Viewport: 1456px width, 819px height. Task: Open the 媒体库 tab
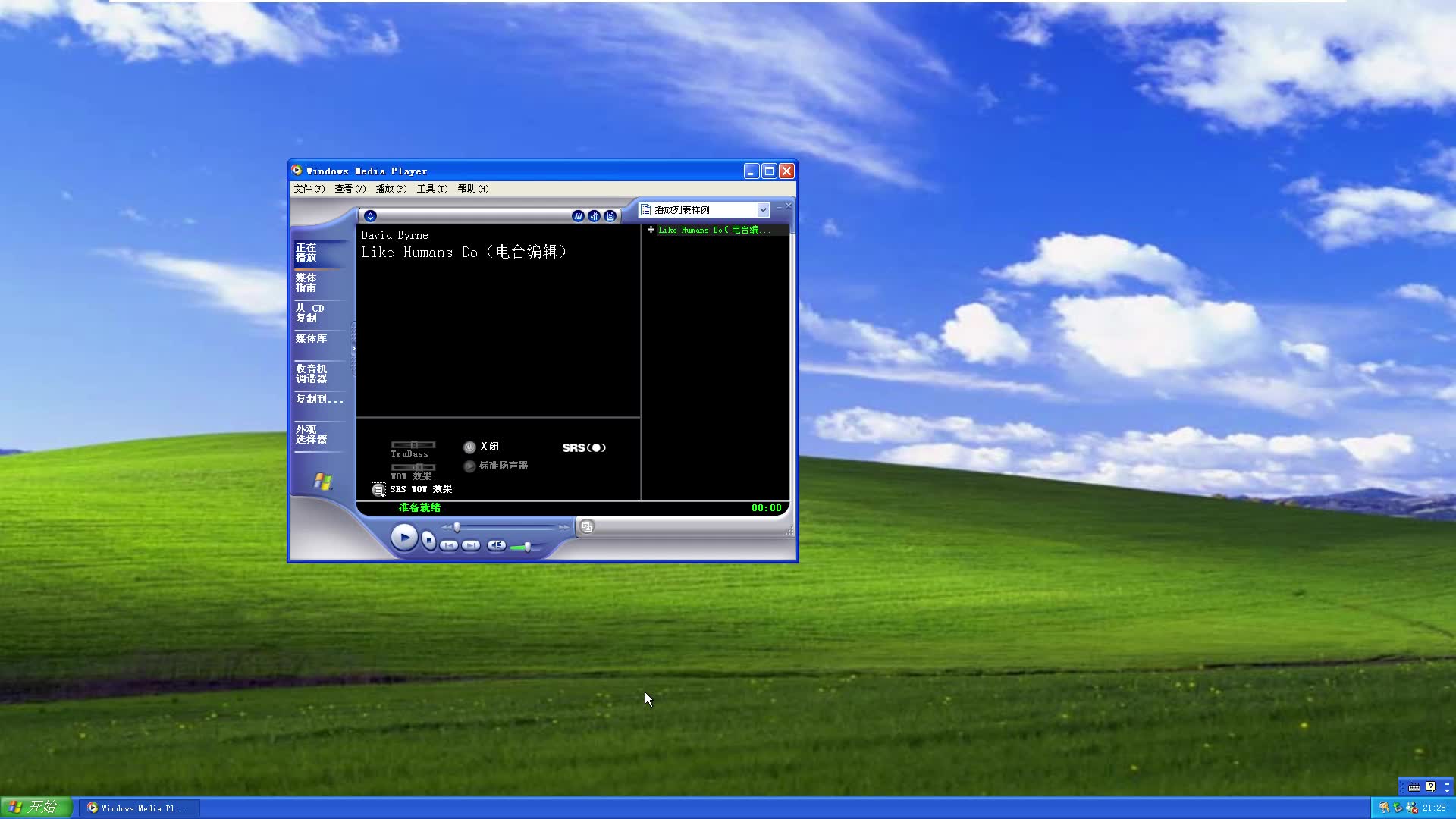(311, 339)
